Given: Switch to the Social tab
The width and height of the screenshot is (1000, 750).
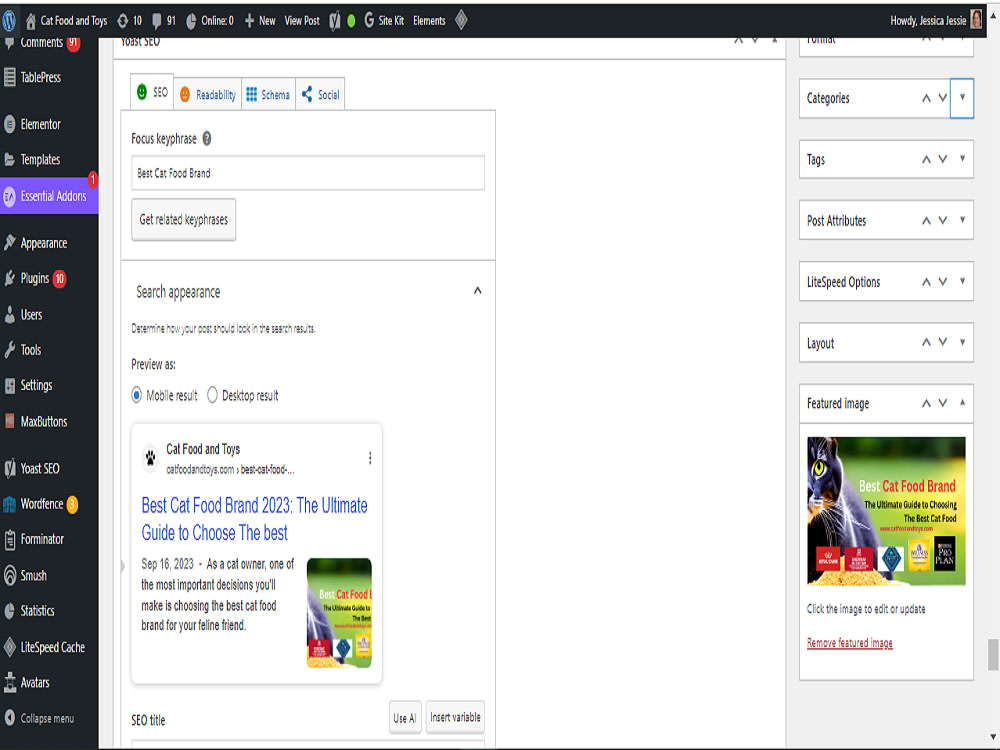Looking at the screenshot, I should pyautogui.click(x=321, y=95).
